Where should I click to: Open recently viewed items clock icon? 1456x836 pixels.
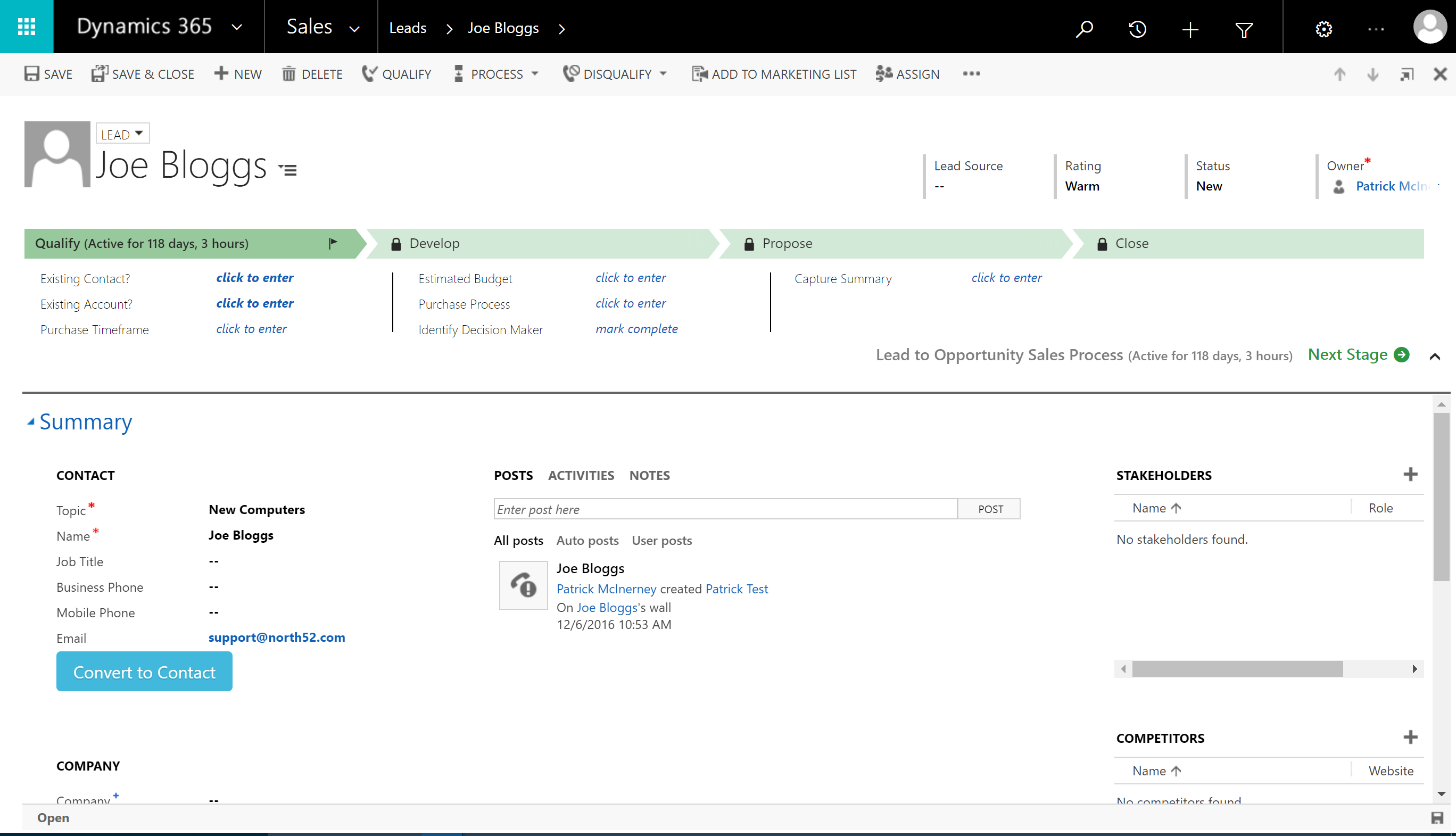point(1137,28)
